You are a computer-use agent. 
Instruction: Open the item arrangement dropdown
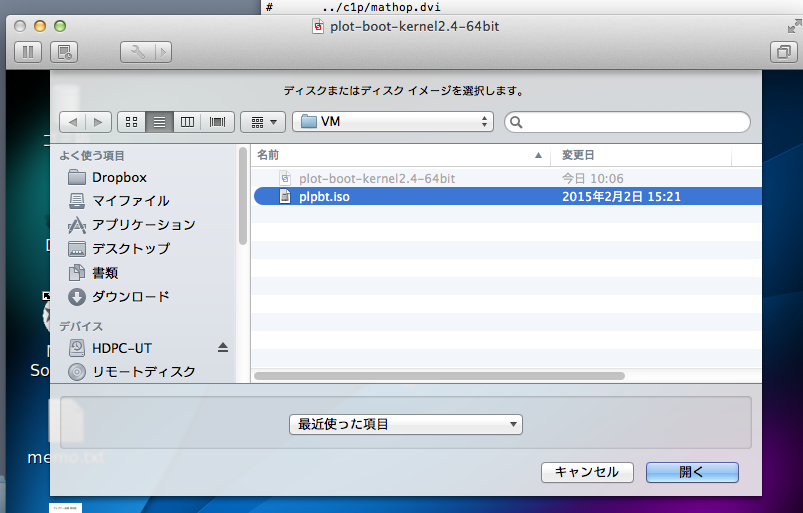coord(263,122)
